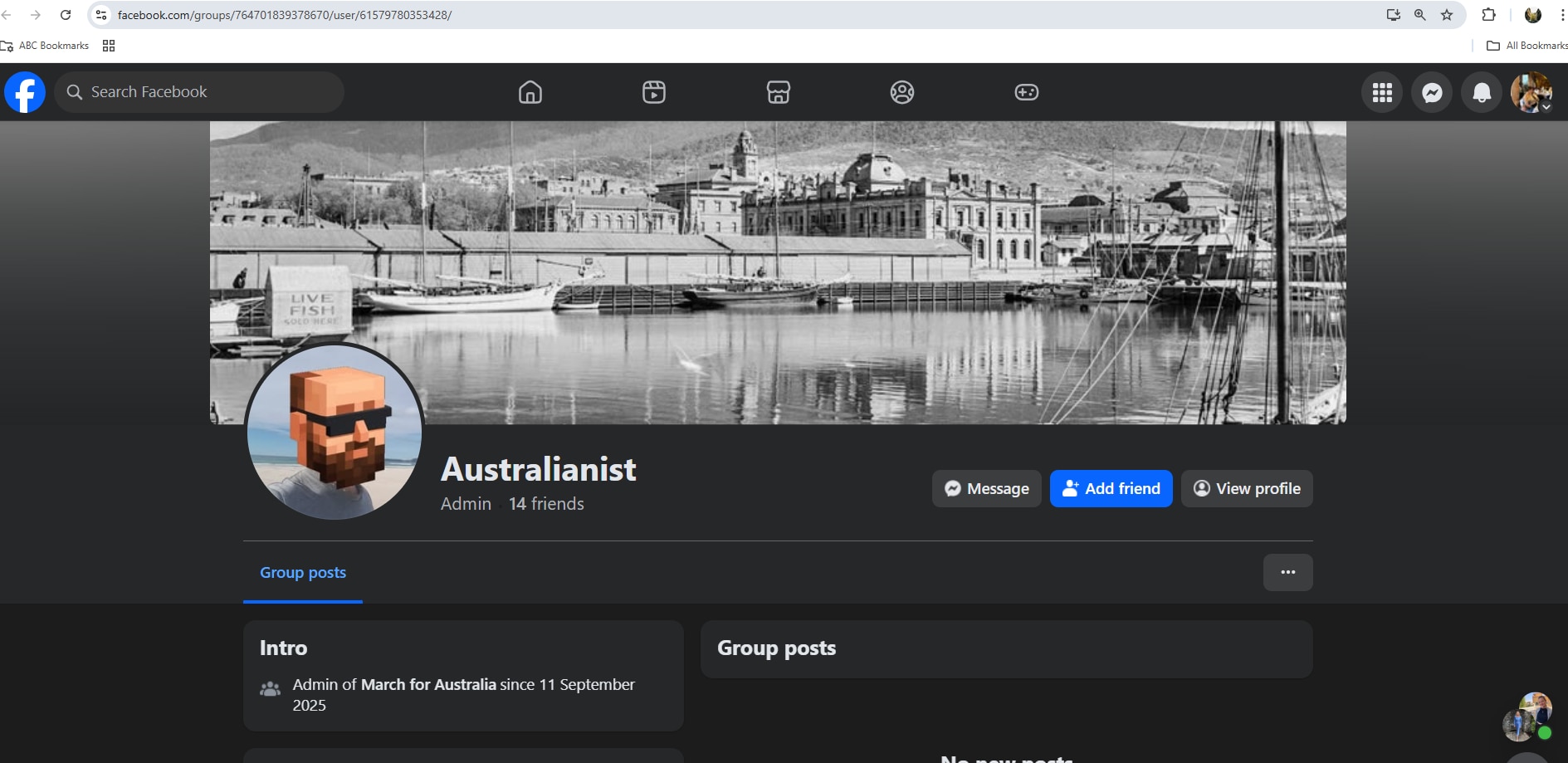Click the Add friend button

pos(1111,488)
